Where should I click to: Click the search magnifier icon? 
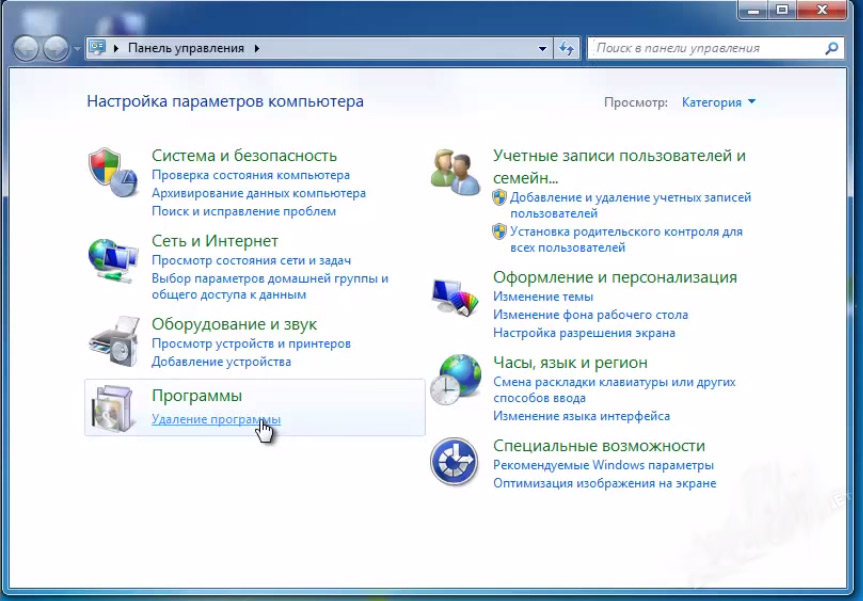click(831, 48)
